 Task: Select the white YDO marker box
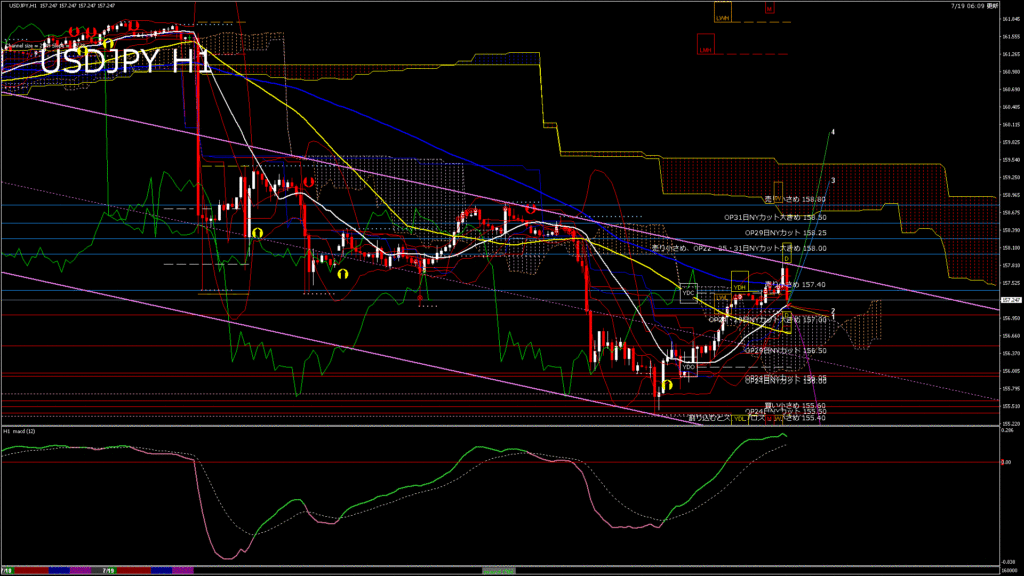point(688,368)
